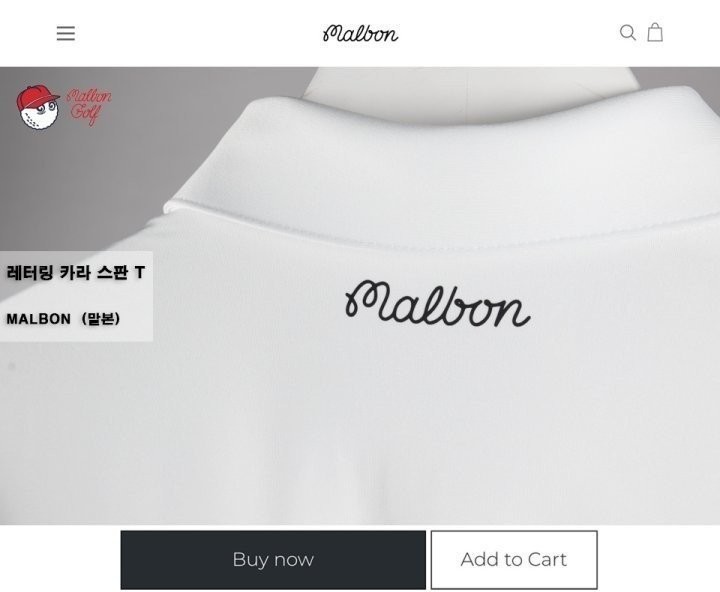The image size is (720, 592).
Task: Click the Malbon script logo in header
Action: (360, 34)
